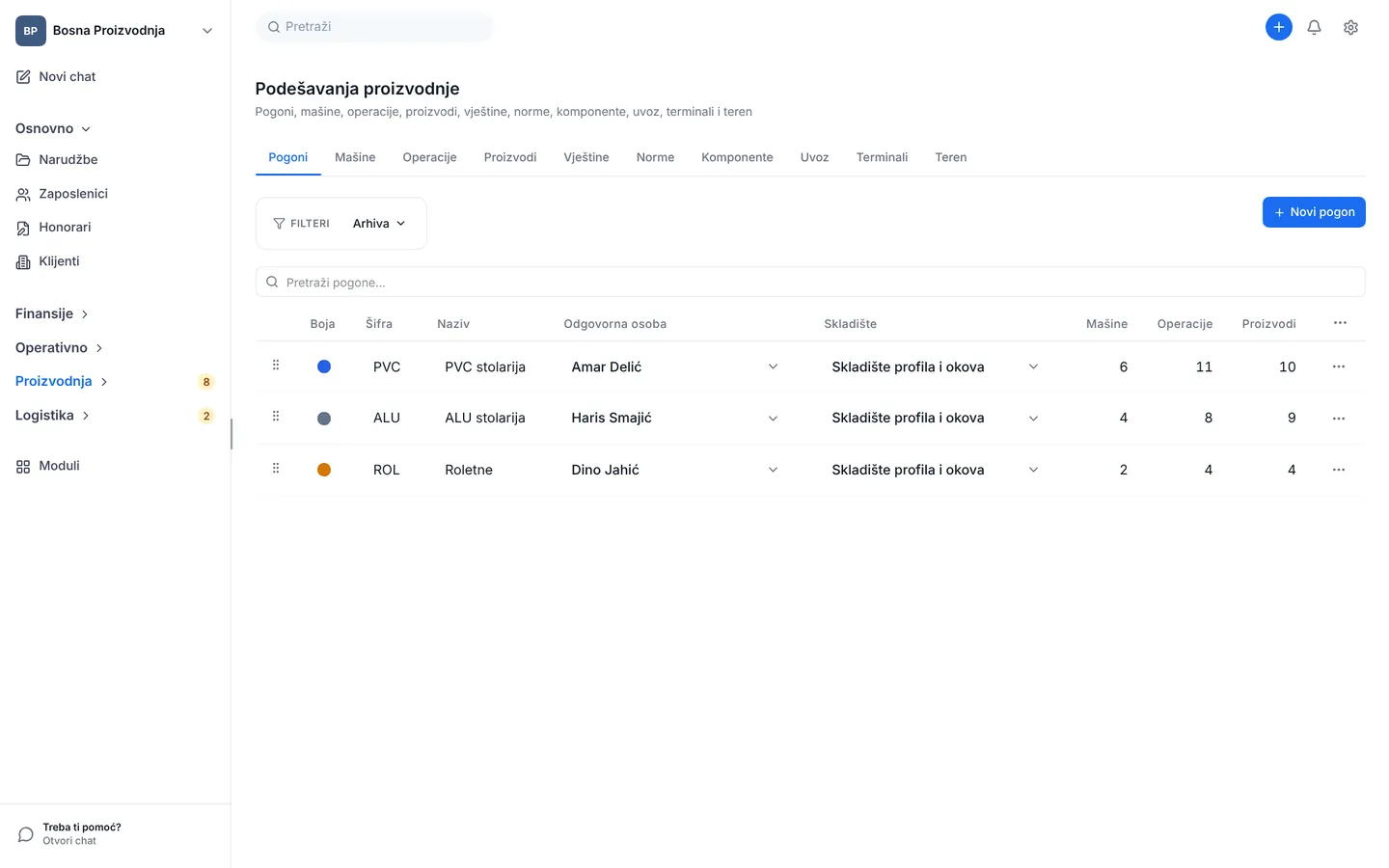Grab the drag handle of ALU row

(x=276, y=417)
